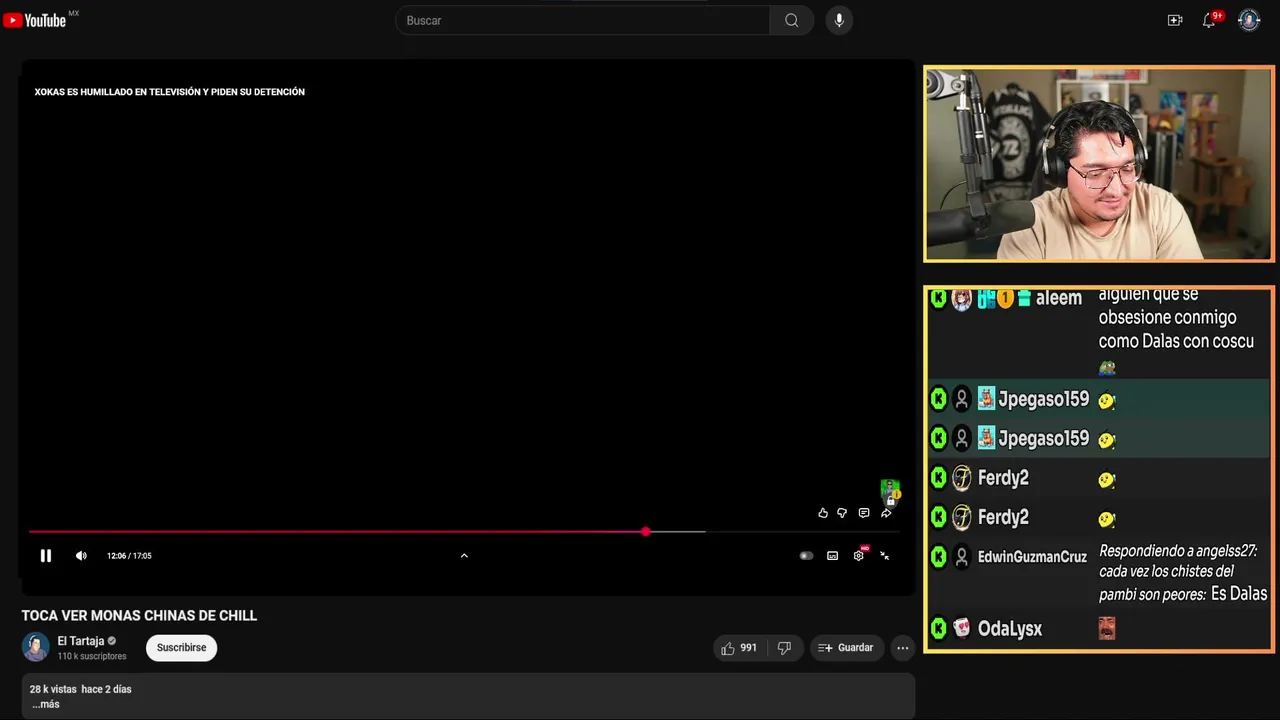Jump to the red playhead marker
This screenshot has width=1280, height=720.
[646, 532]
